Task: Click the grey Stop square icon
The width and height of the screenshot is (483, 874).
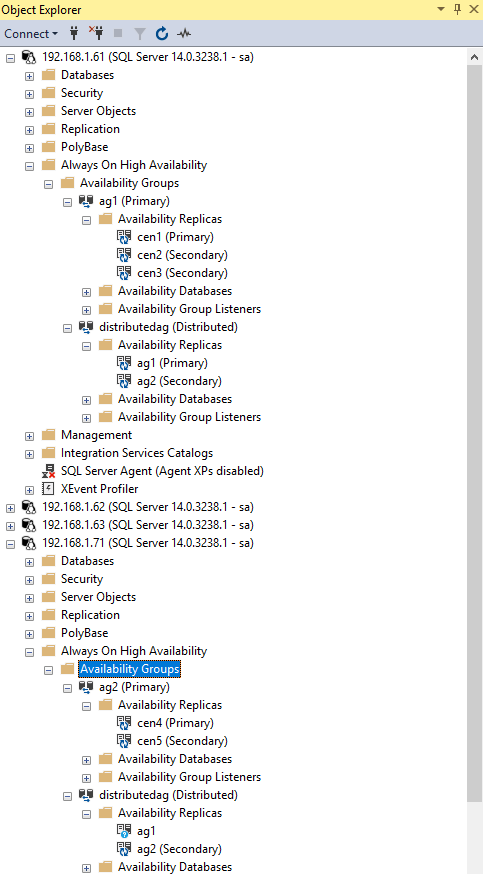Action: (118, 33)
